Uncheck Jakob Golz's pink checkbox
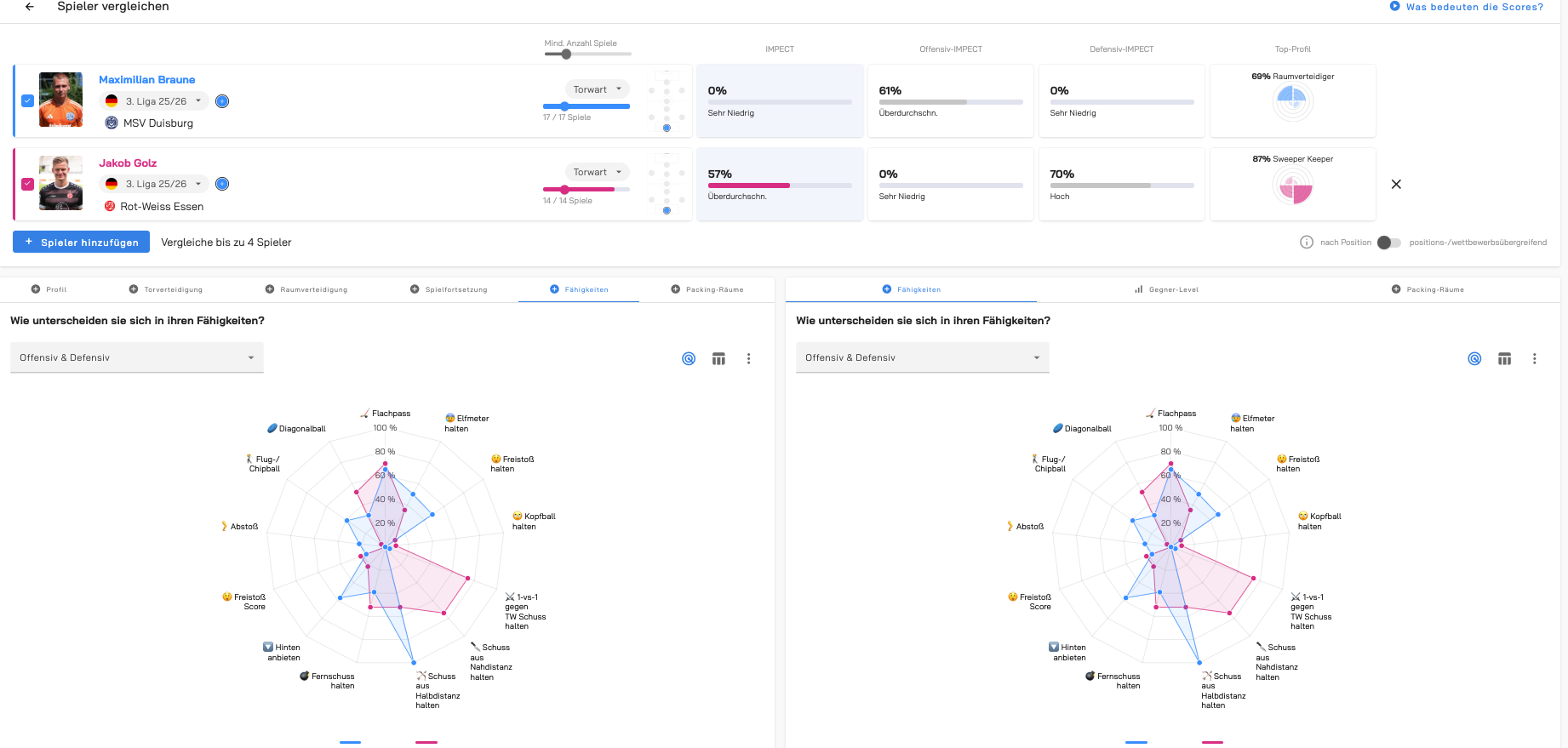This screenshot has height=748, width=1568. (28, 184)
